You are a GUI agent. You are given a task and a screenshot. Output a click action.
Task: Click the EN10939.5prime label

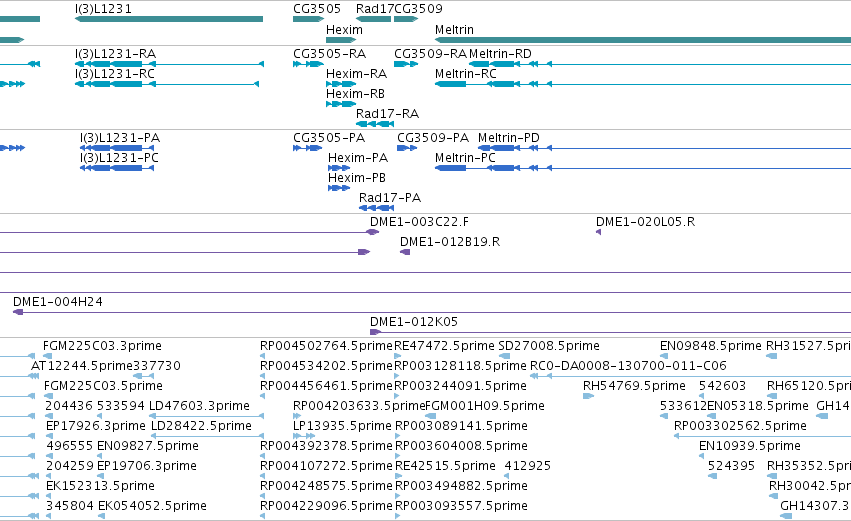750,446
